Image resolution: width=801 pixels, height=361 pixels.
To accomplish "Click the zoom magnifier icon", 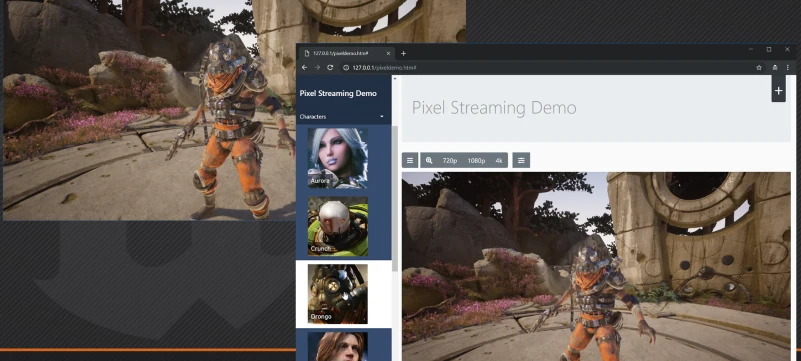I will click(x=429, y=160).
